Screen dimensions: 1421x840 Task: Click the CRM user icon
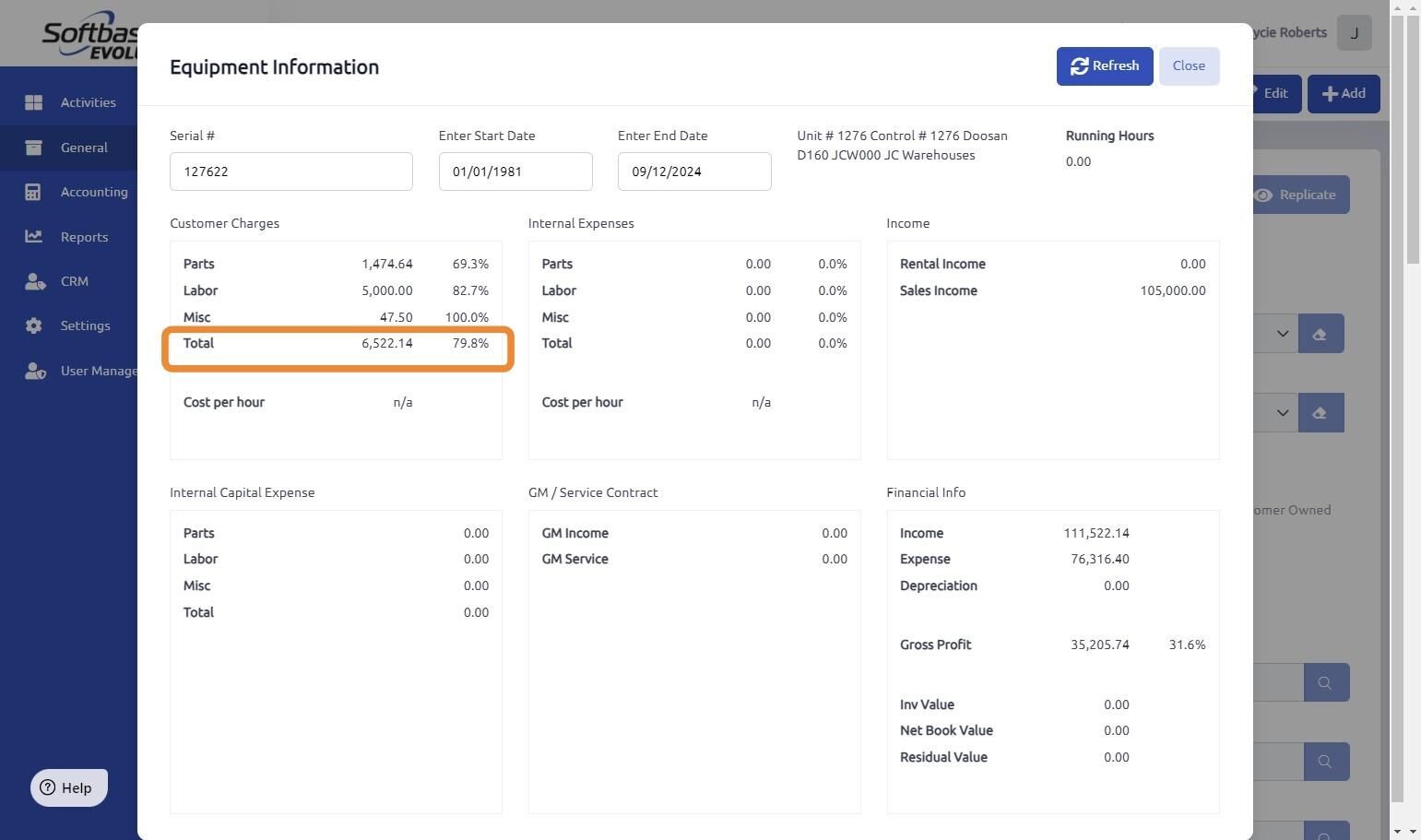tap(34, 281)
